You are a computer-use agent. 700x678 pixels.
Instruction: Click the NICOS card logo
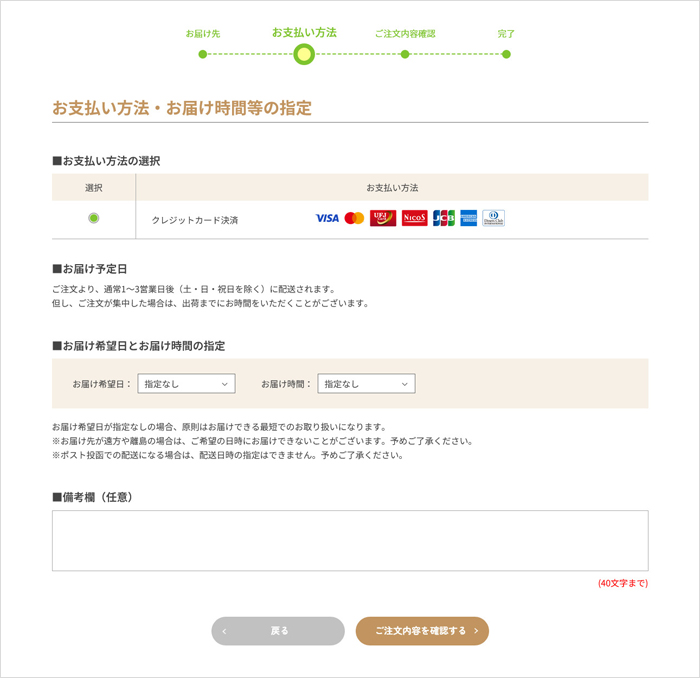pyautogui.click(x=414, y=218)
